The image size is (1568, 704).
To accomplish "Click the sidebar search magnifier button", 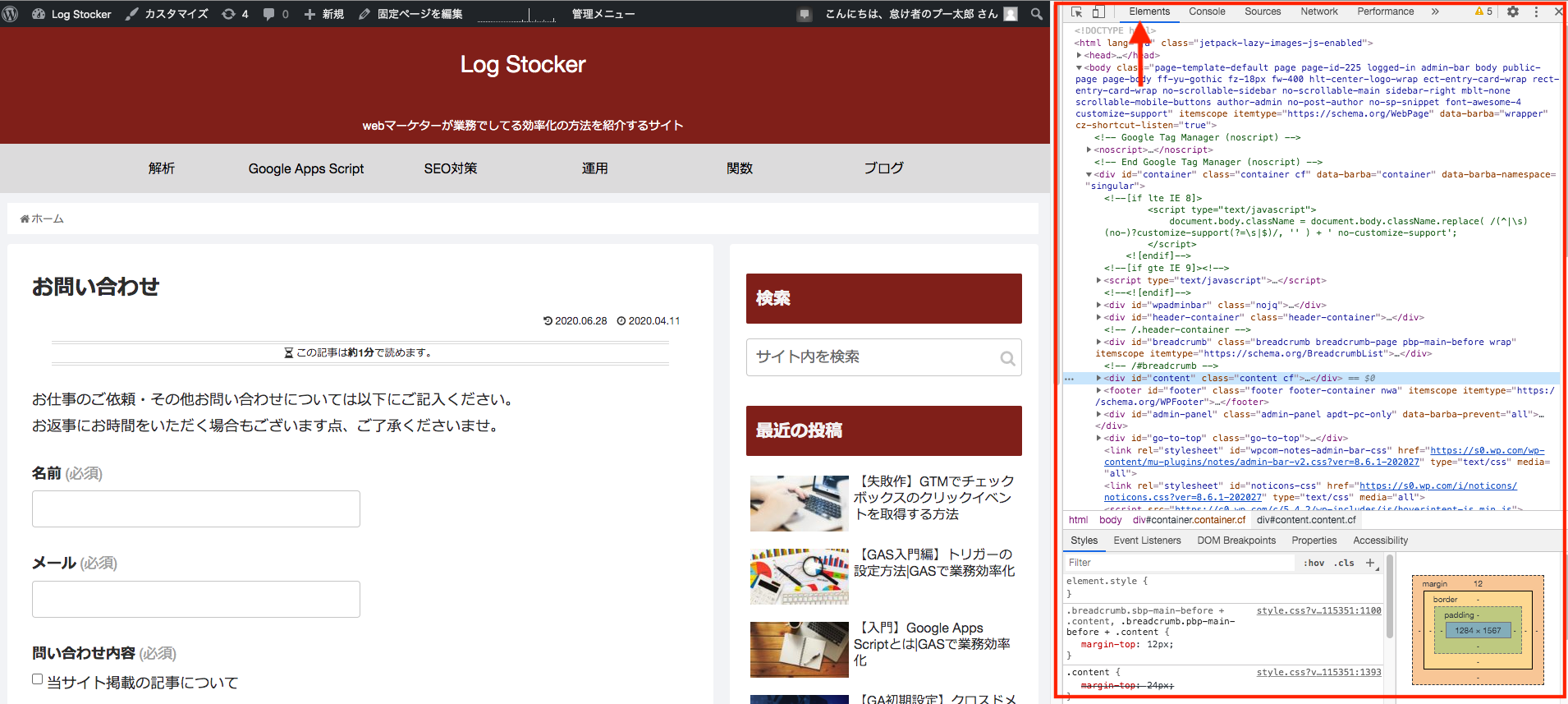I will point(1007,358).
